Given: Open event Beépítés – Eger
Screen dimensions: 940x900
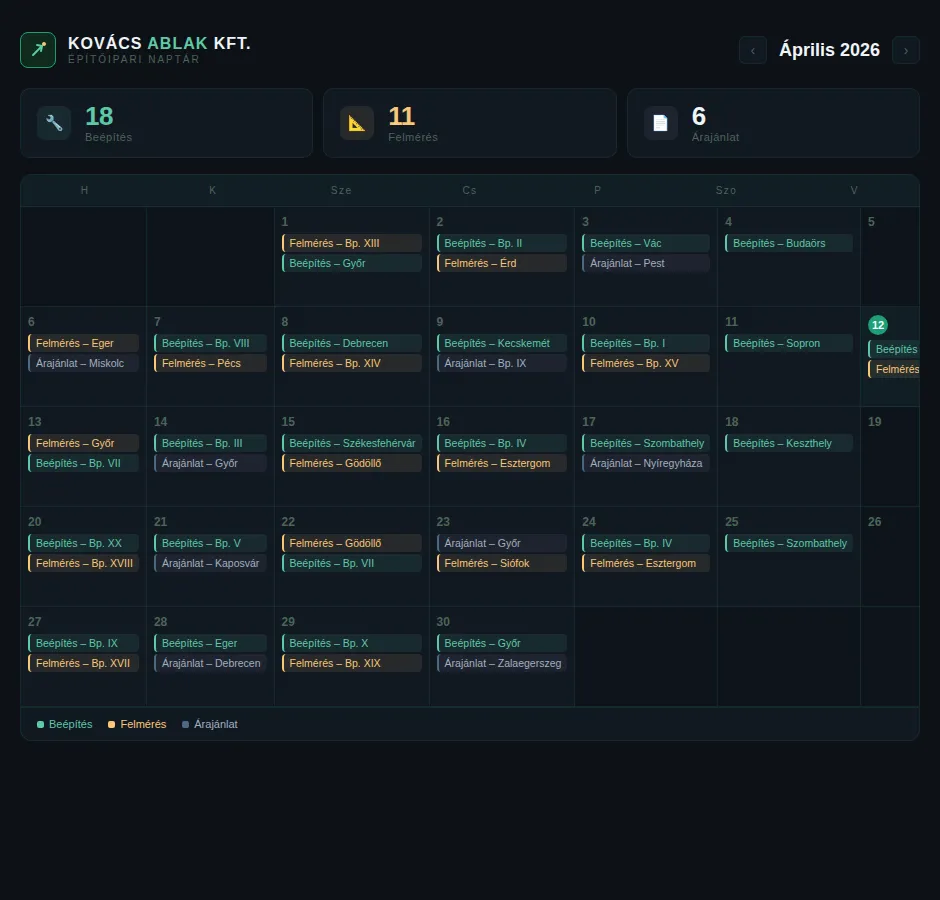Looking at the screenshot, I should (210, 643).
